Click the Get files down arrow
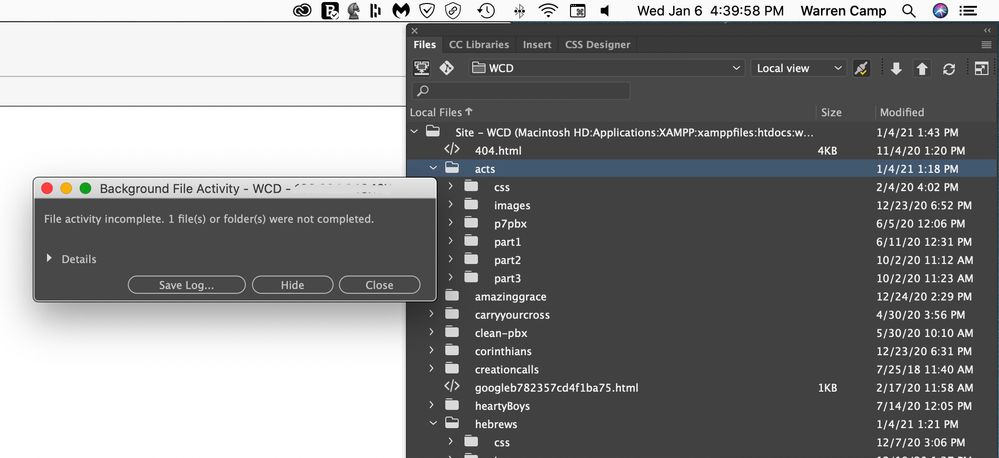 pyautogui.click(x=896, y=69)
